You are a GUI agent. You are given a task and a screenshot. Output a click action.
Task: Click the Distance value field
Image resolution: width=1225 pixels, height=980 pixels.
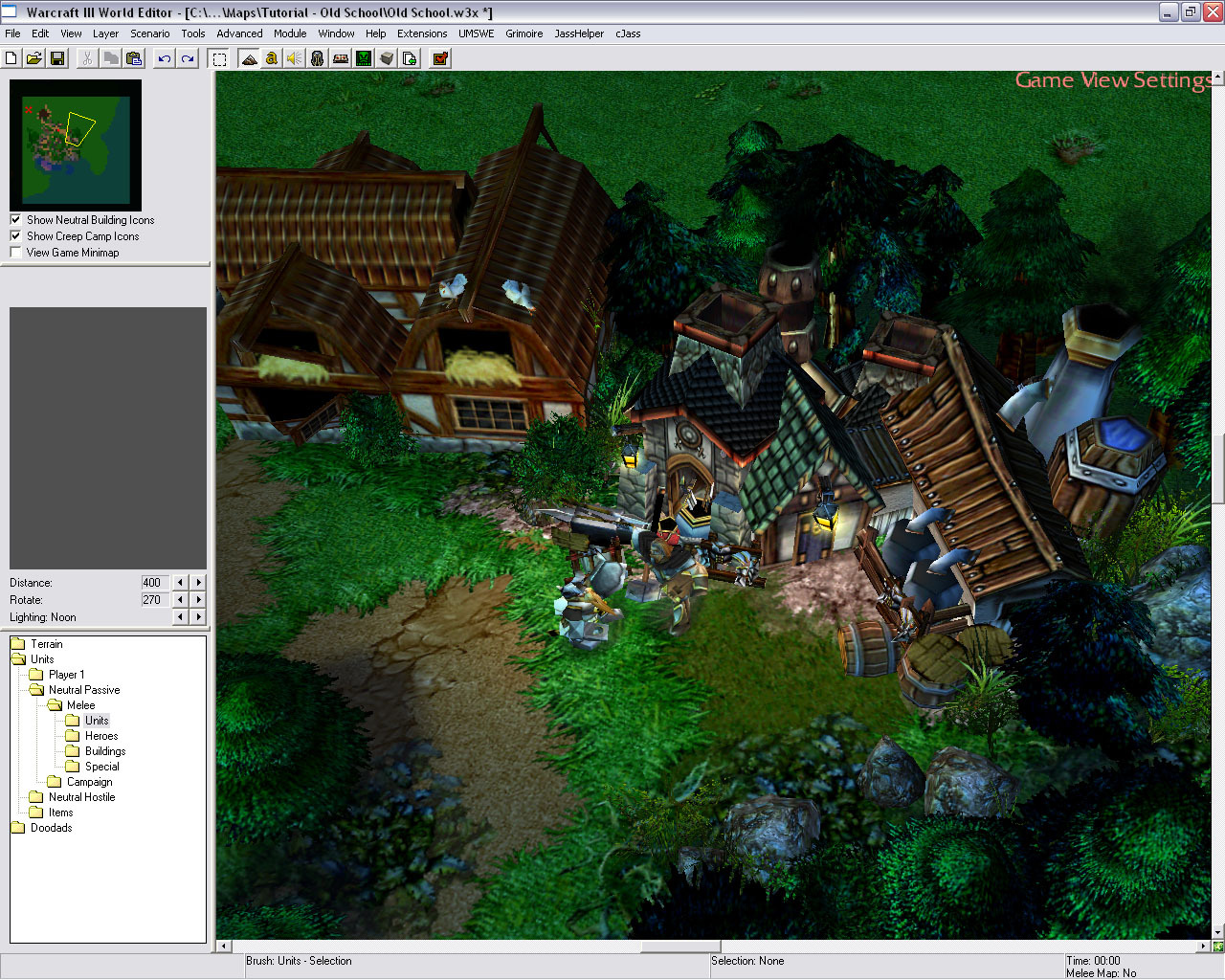(x=154, y=582)
